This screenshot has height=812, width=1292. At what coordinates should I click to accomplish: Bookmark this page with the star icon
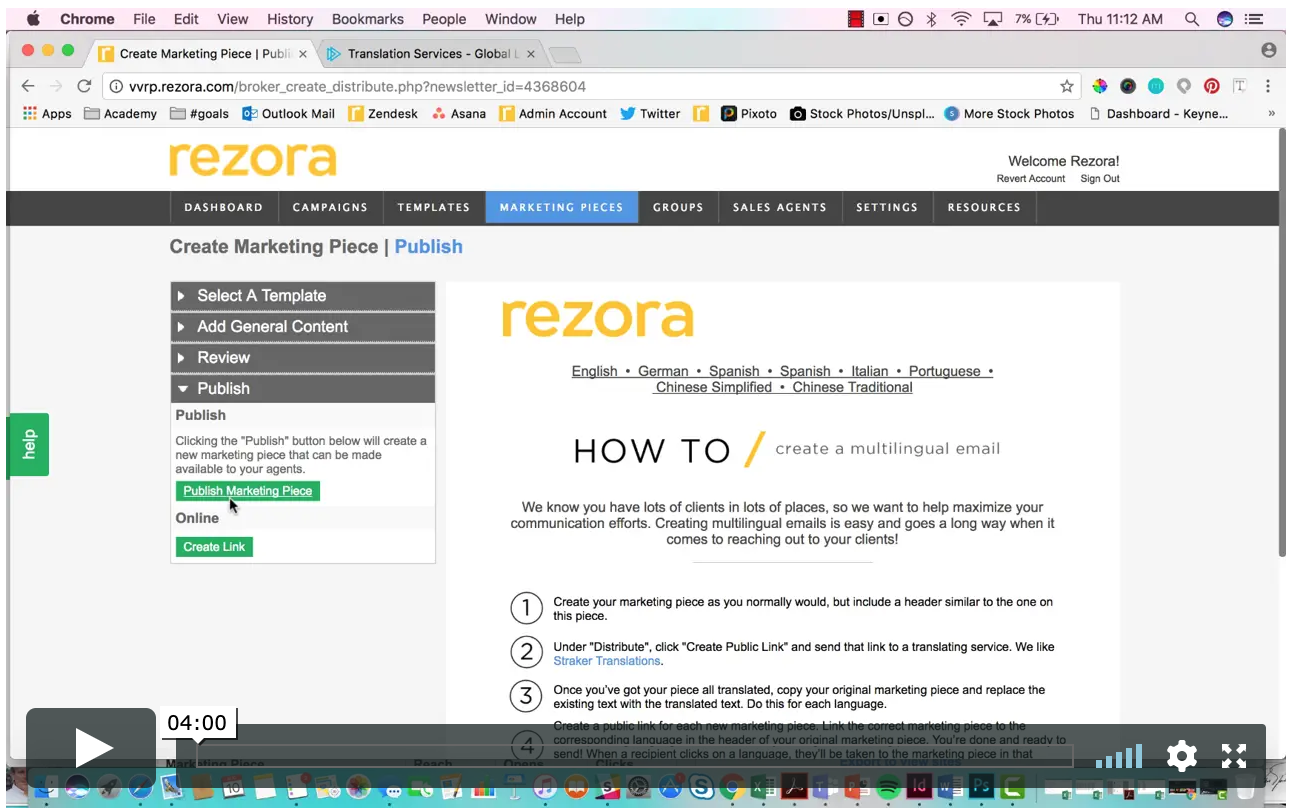[1067, 86]
